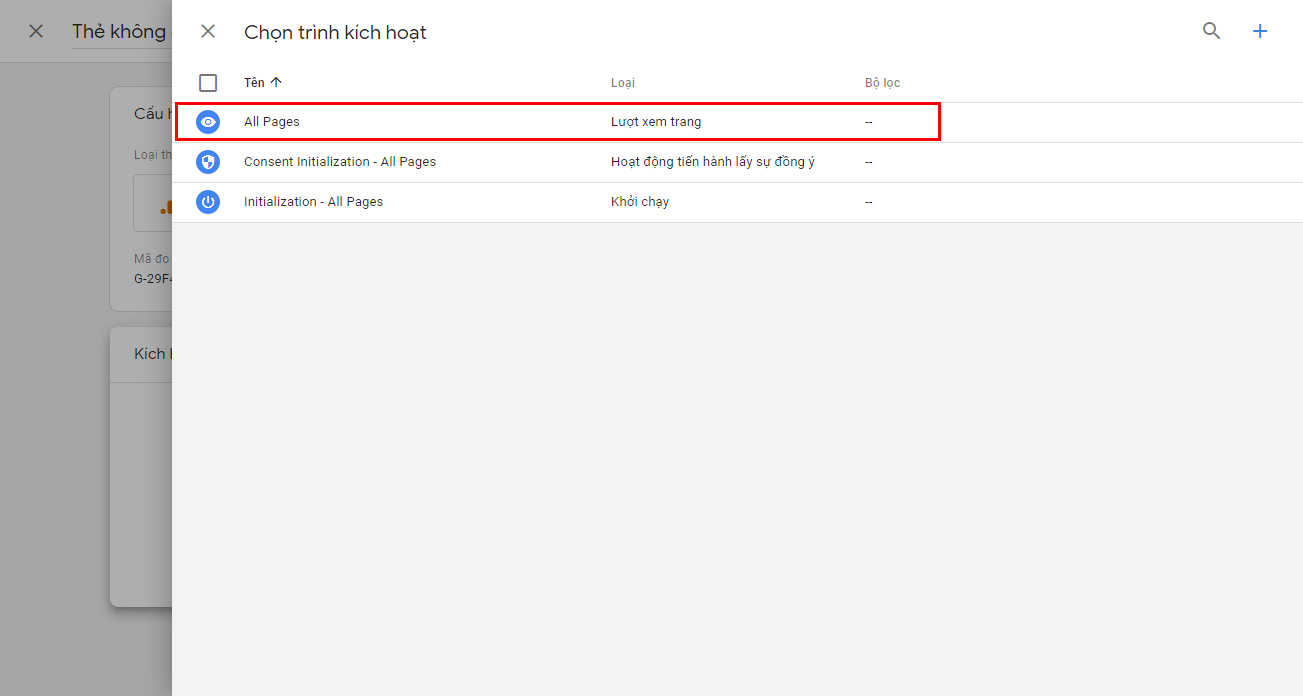Click the Chọn trình kích hoạt heading
Screen dimensions: 1303x696
335,32
